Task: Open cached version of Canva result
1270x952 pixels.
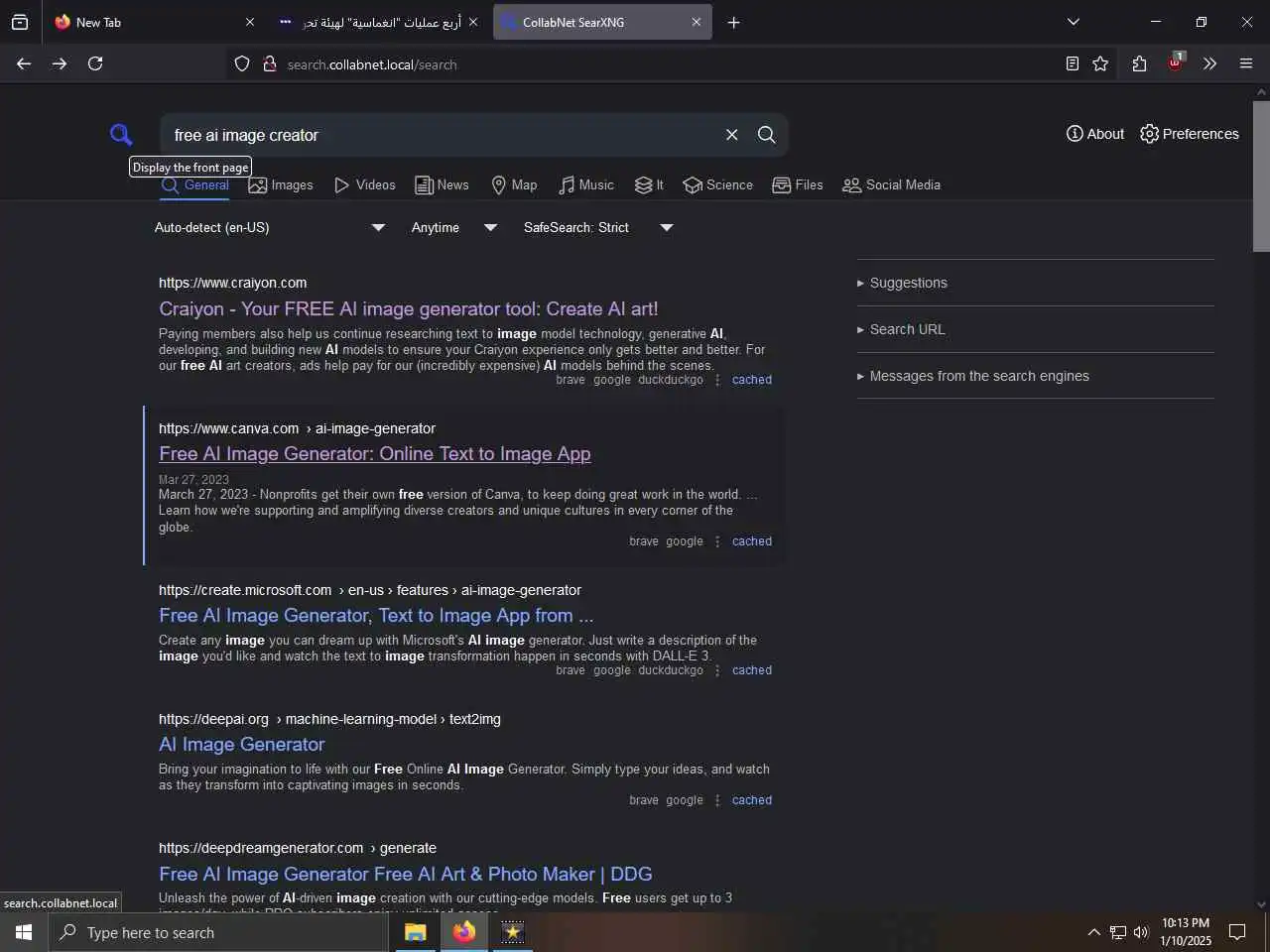Action: tap(752, 541)
